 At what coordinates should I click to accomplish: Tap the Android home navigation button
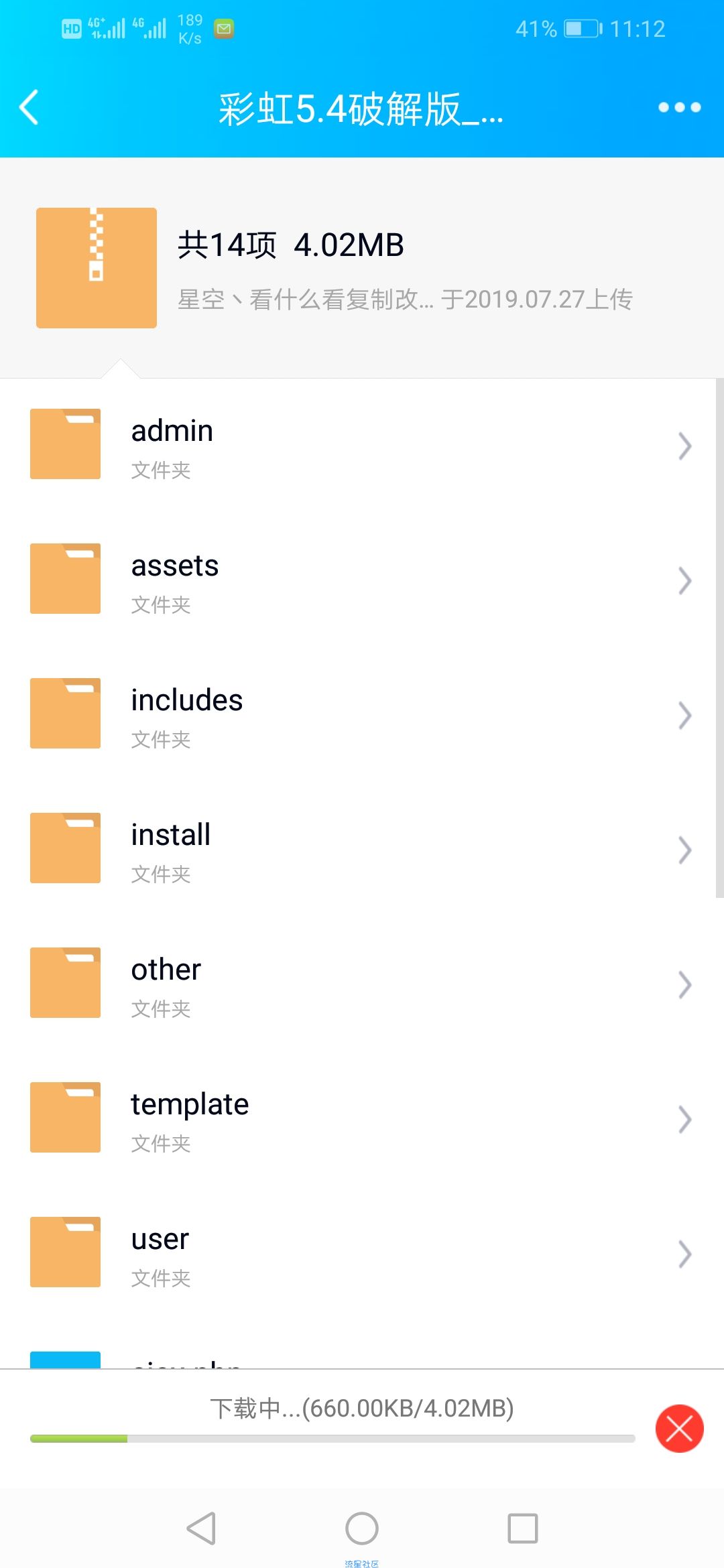(x=362, y=1528)
